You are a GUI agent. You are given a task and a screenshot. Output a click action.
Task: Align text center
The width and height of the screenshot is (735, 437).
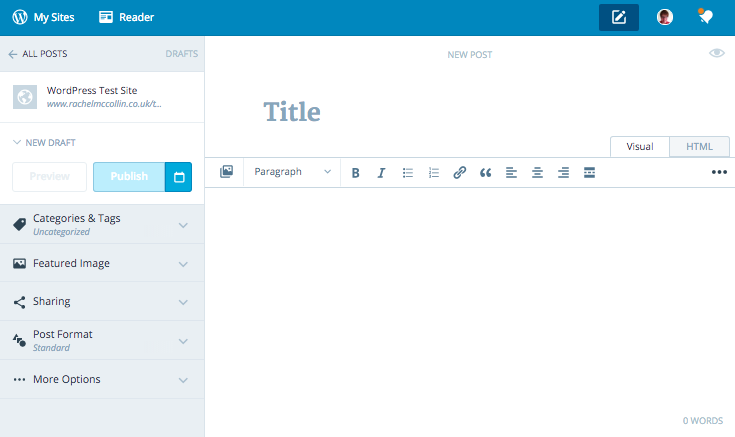(537, 173)
